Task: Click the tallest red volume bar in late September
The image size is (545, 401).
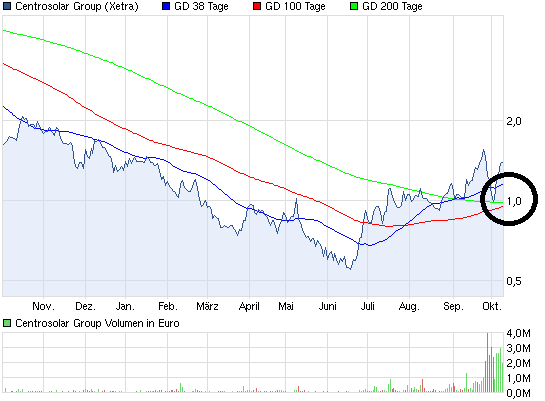Action: 487,362
